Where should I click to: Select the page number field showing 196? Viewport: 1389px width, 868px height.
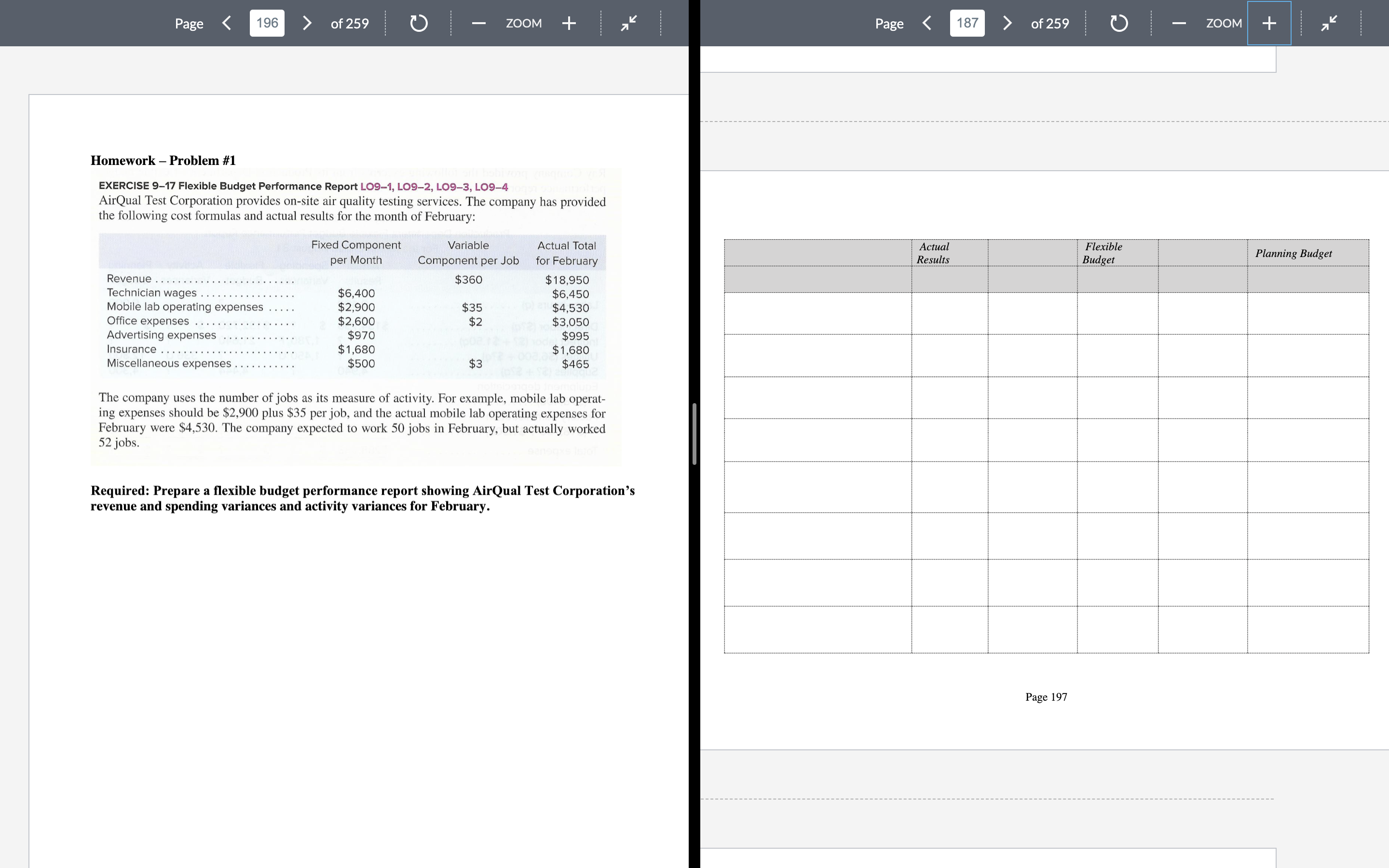(266, 23)
